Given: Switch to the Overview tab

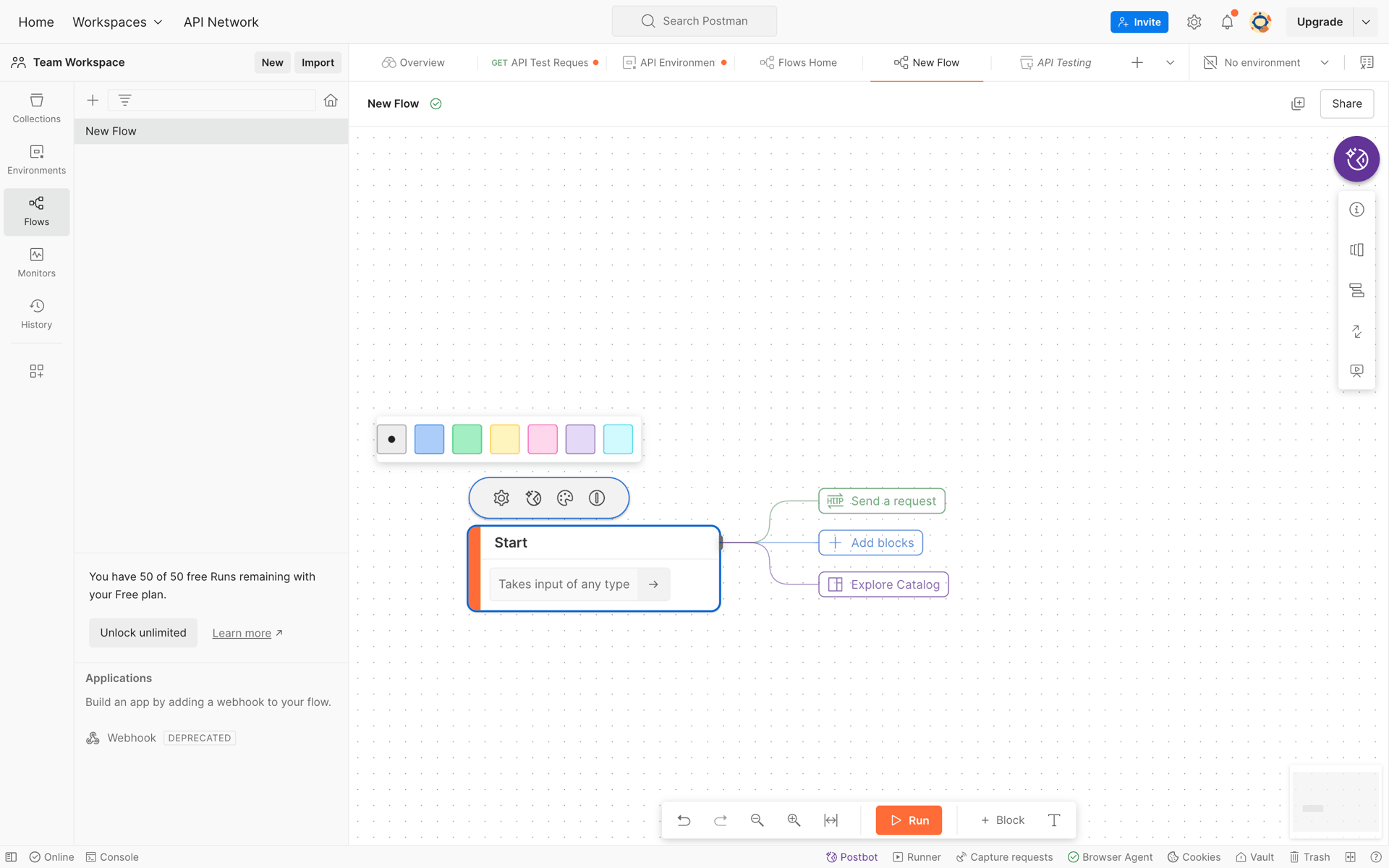Looking at the screenshot, I should click(413, 63).
